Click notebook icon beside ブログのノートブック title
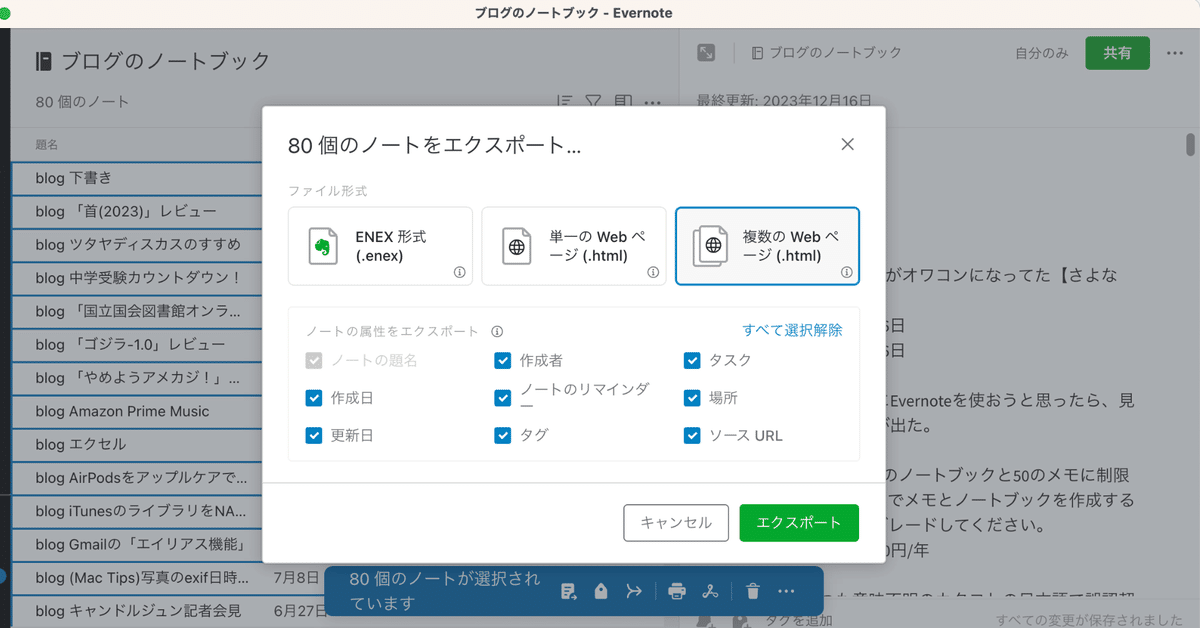This screenshot has height=628, width=1200. pyautogui.click(x=43, y=61)
